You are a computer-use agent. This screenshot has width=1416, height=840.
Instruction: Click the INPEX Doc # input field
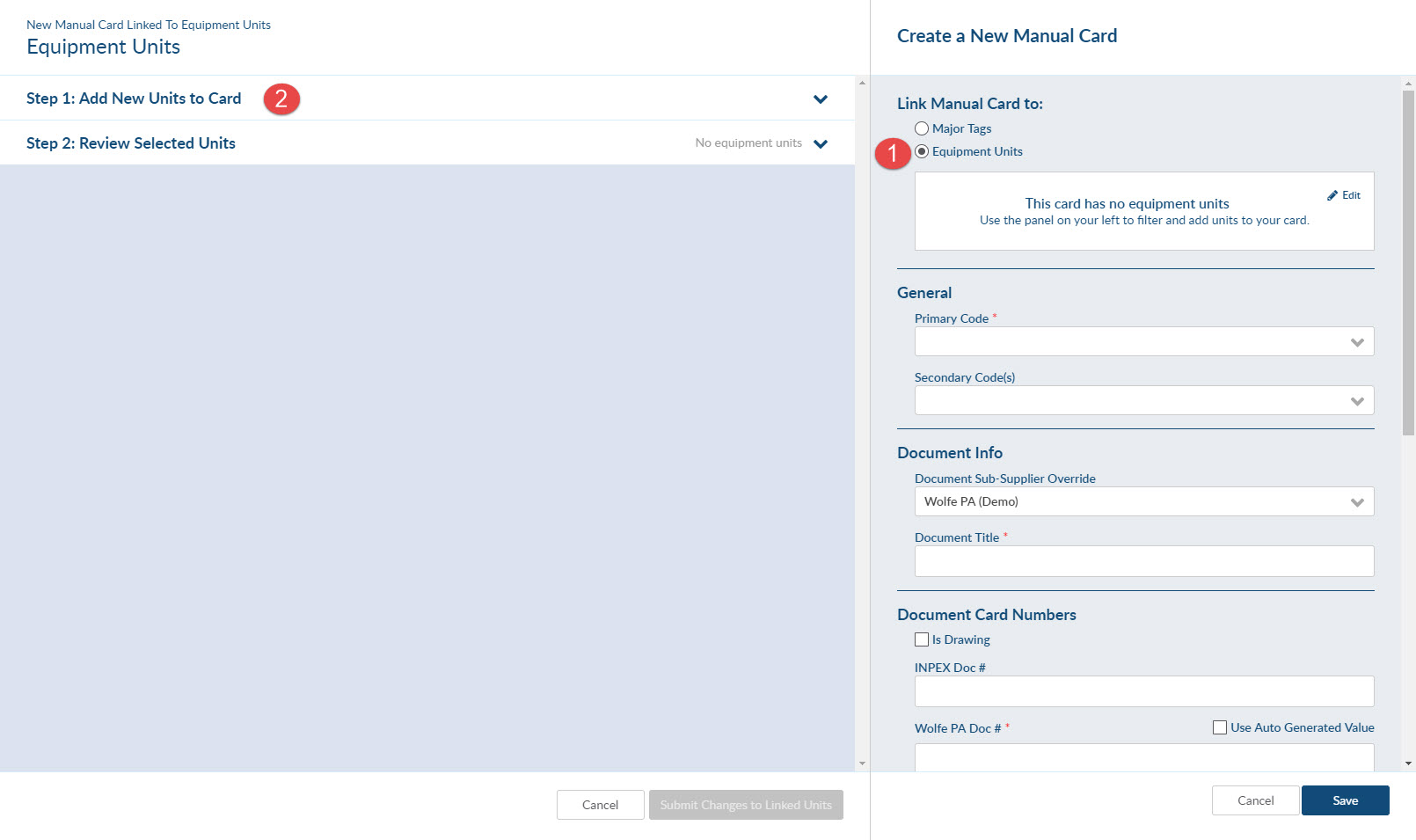[x=1144, y=691]
